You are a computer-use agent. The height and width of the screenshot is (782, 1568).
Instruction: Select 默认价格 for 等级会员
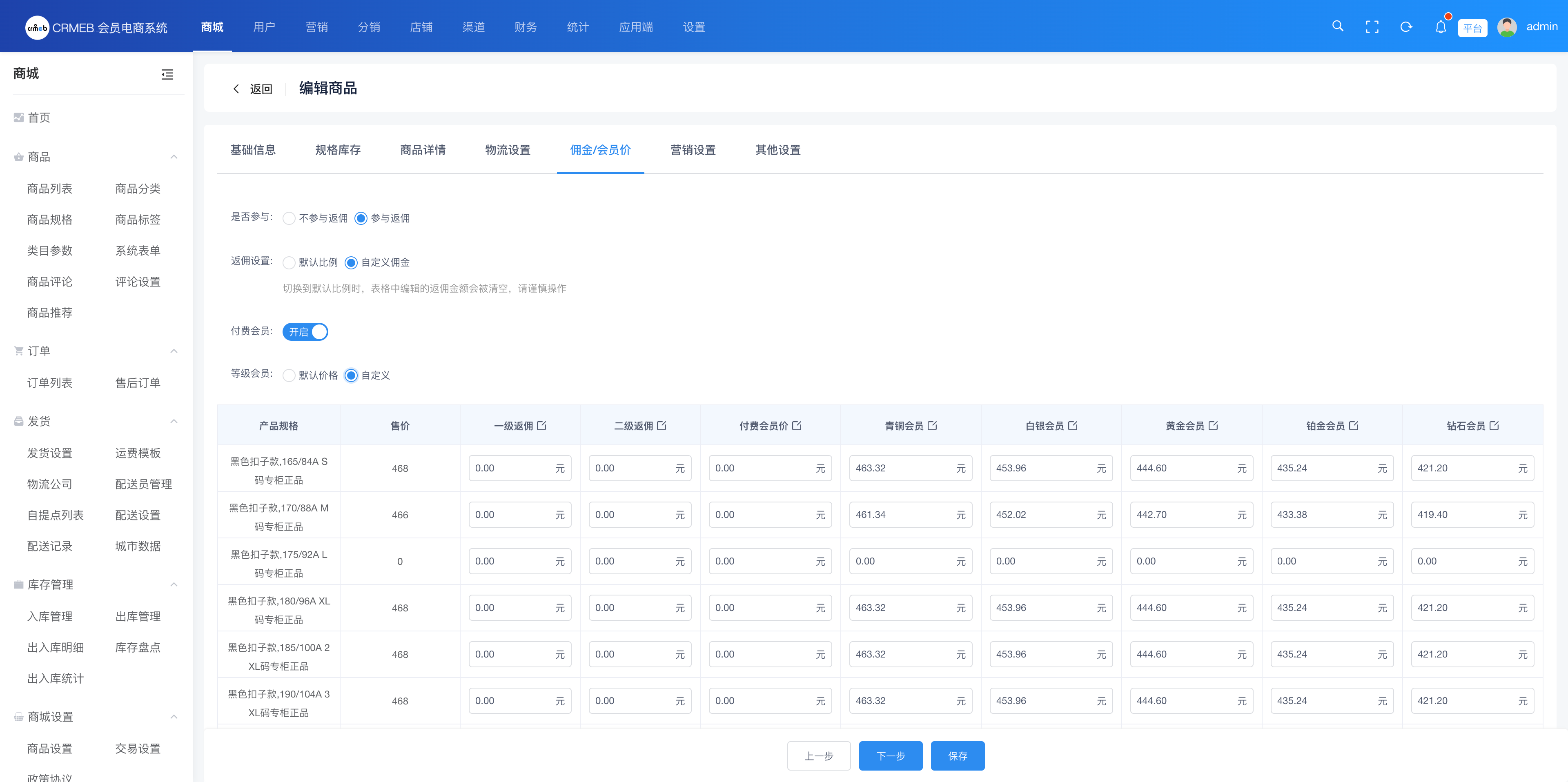click(289, 375)
